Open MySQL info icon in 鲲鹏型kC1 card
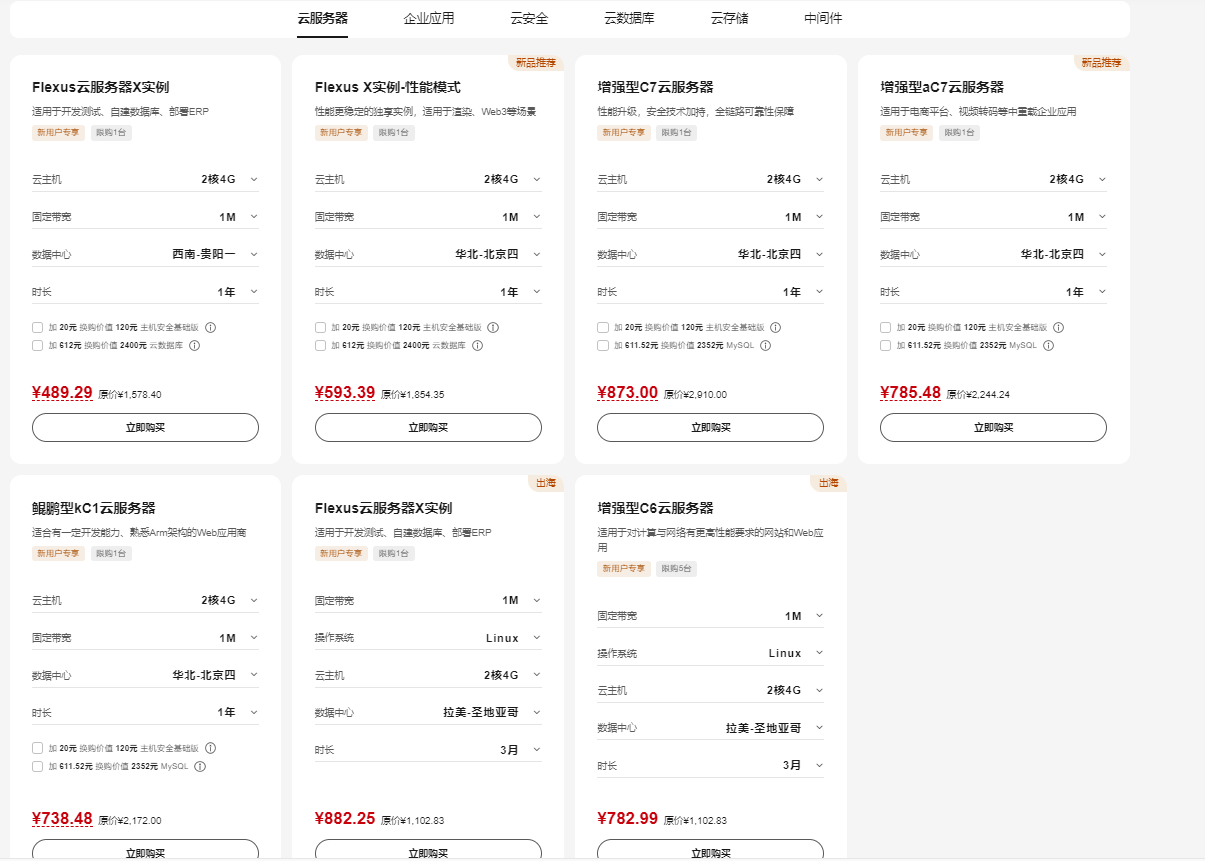The height and width of the screenshot is (861, 1205). 200,766
